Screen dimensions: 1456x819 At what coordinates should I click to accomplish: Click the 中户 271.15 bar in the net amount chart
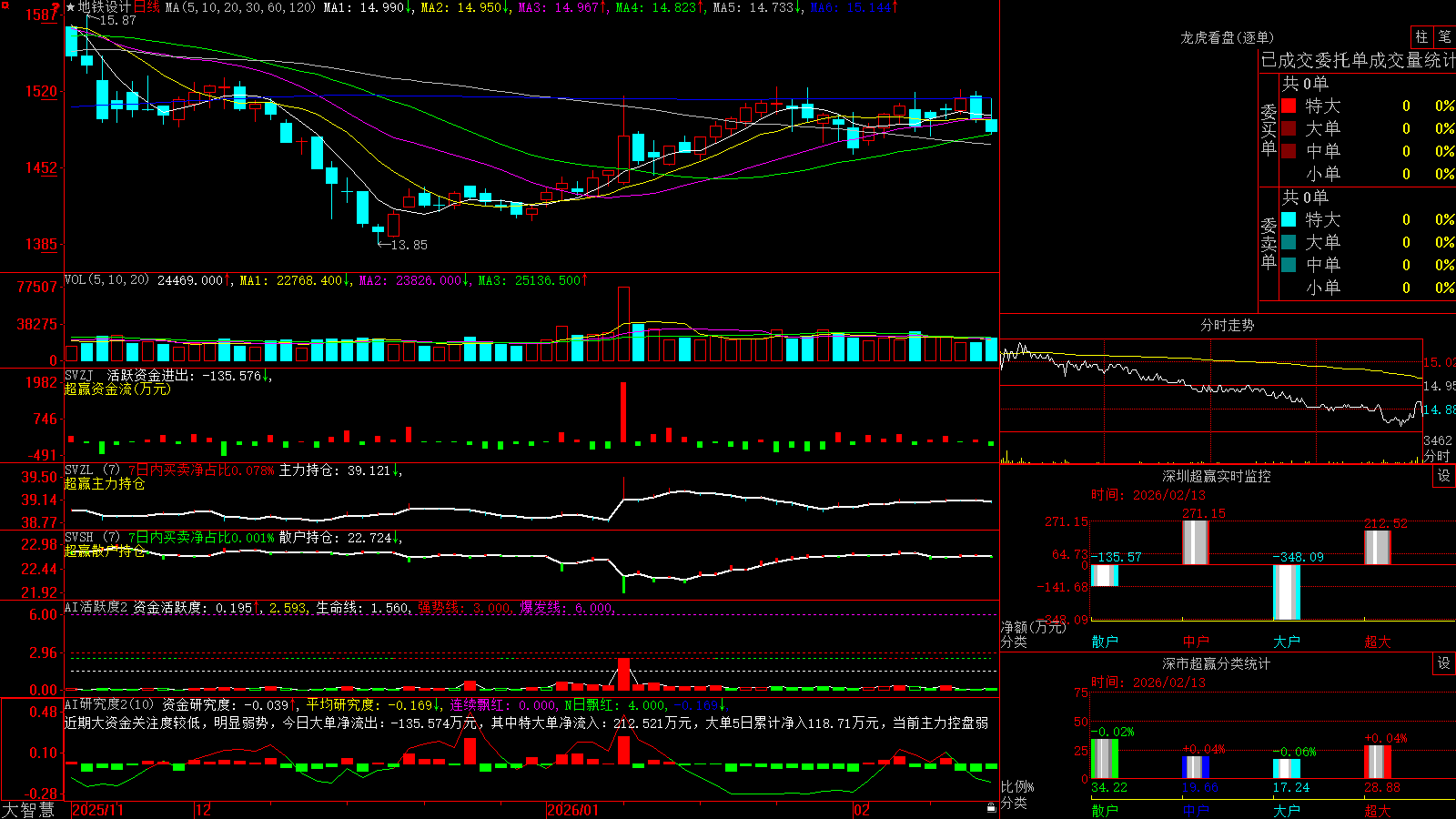(1196, 542)
